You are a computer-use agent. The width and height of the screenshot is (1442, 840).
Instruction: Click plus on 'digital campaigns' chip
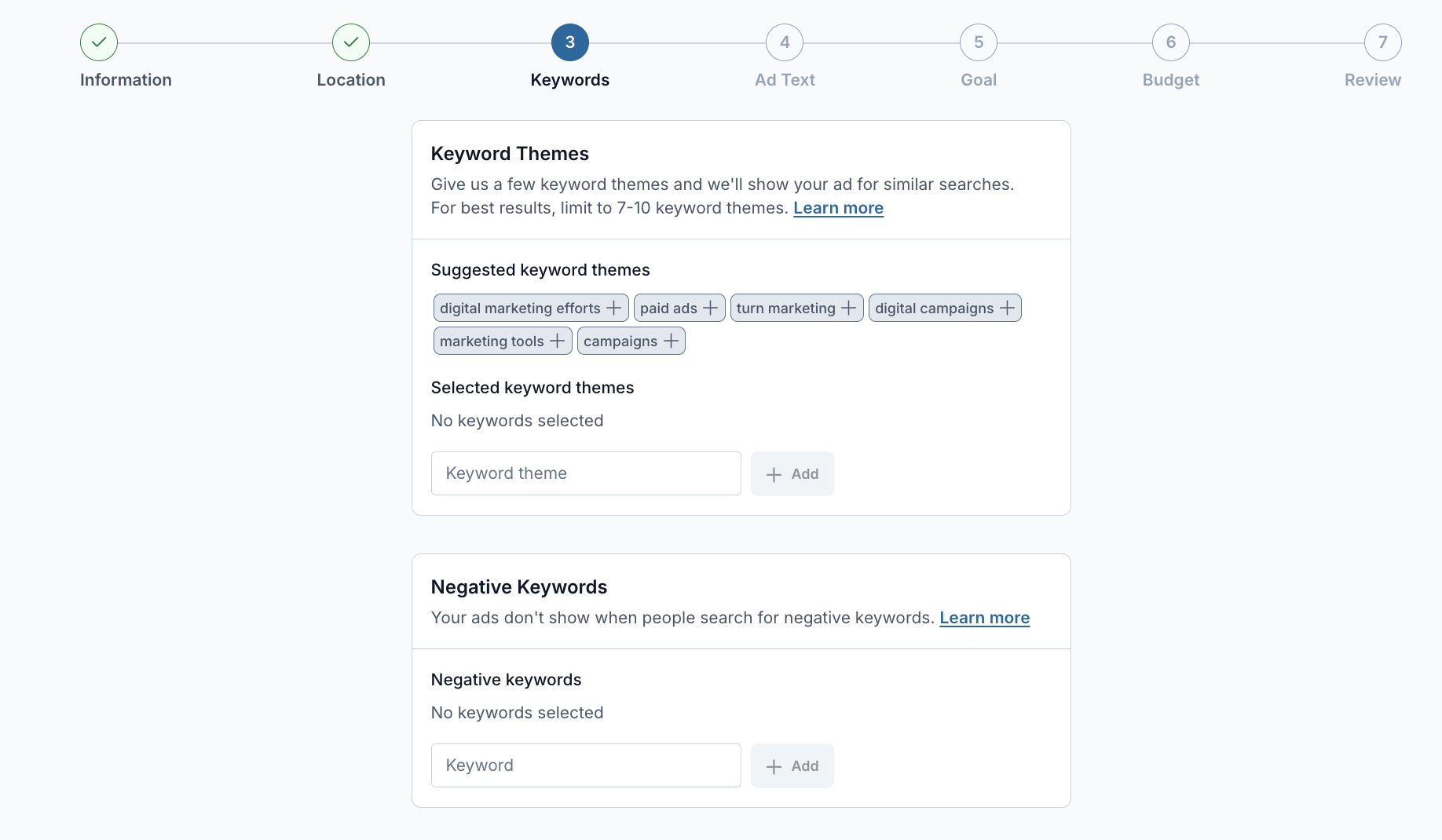point(1006,309)
